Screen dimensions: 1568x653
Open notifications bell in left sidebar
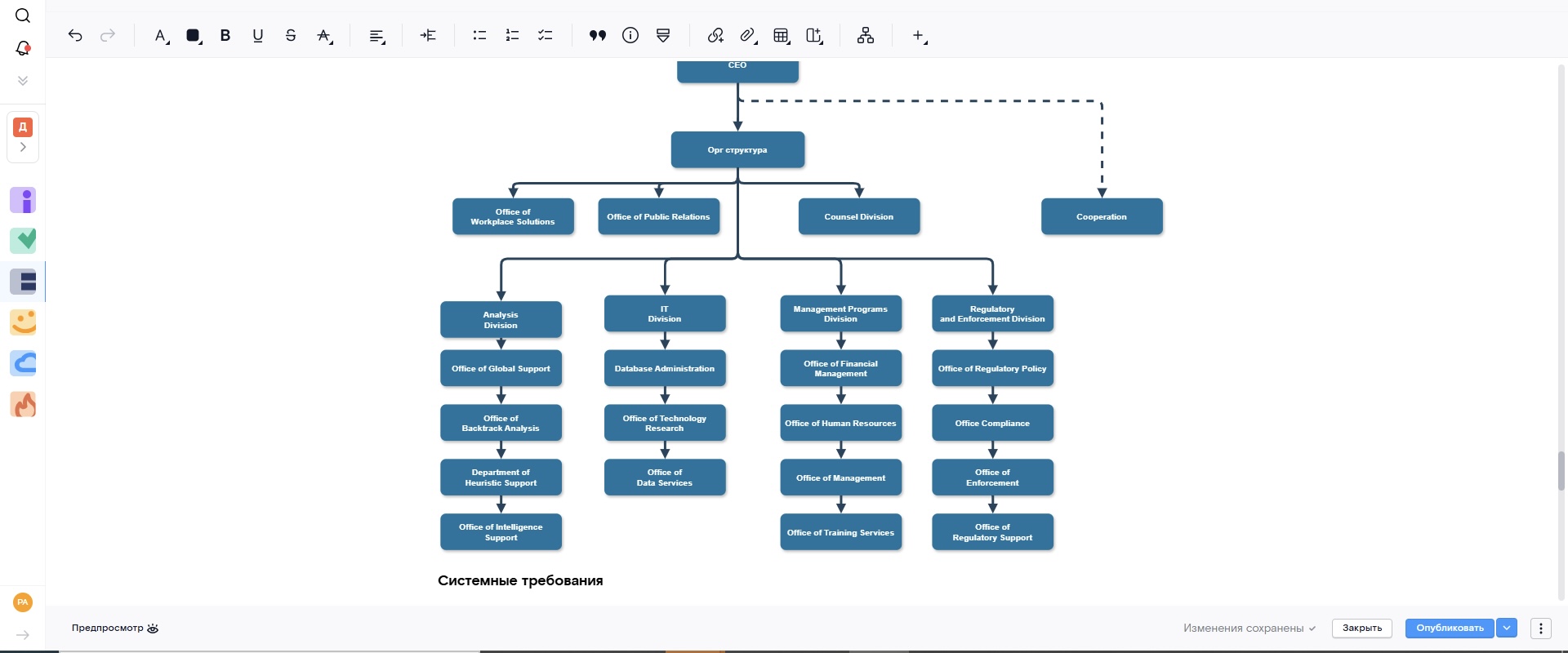(x=23, y=48)
